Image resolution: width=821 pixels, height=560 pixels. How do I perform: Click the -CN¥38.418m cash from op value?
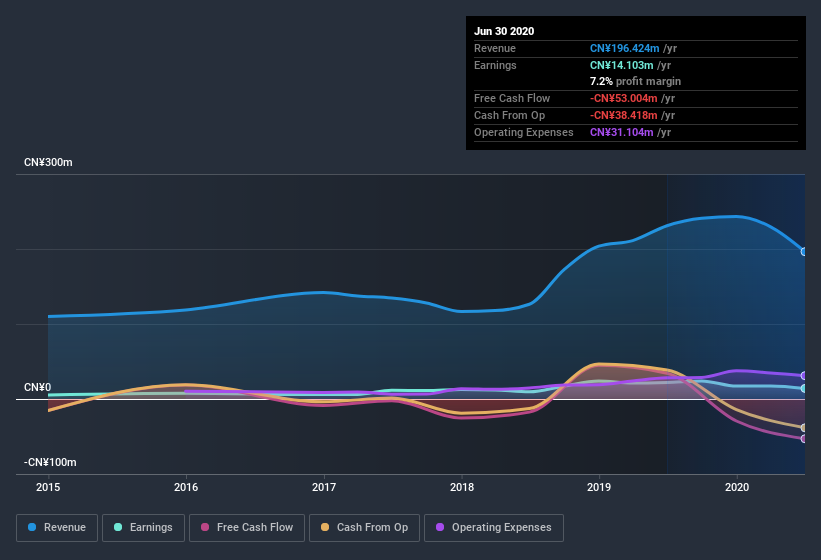tap(624, 115)
